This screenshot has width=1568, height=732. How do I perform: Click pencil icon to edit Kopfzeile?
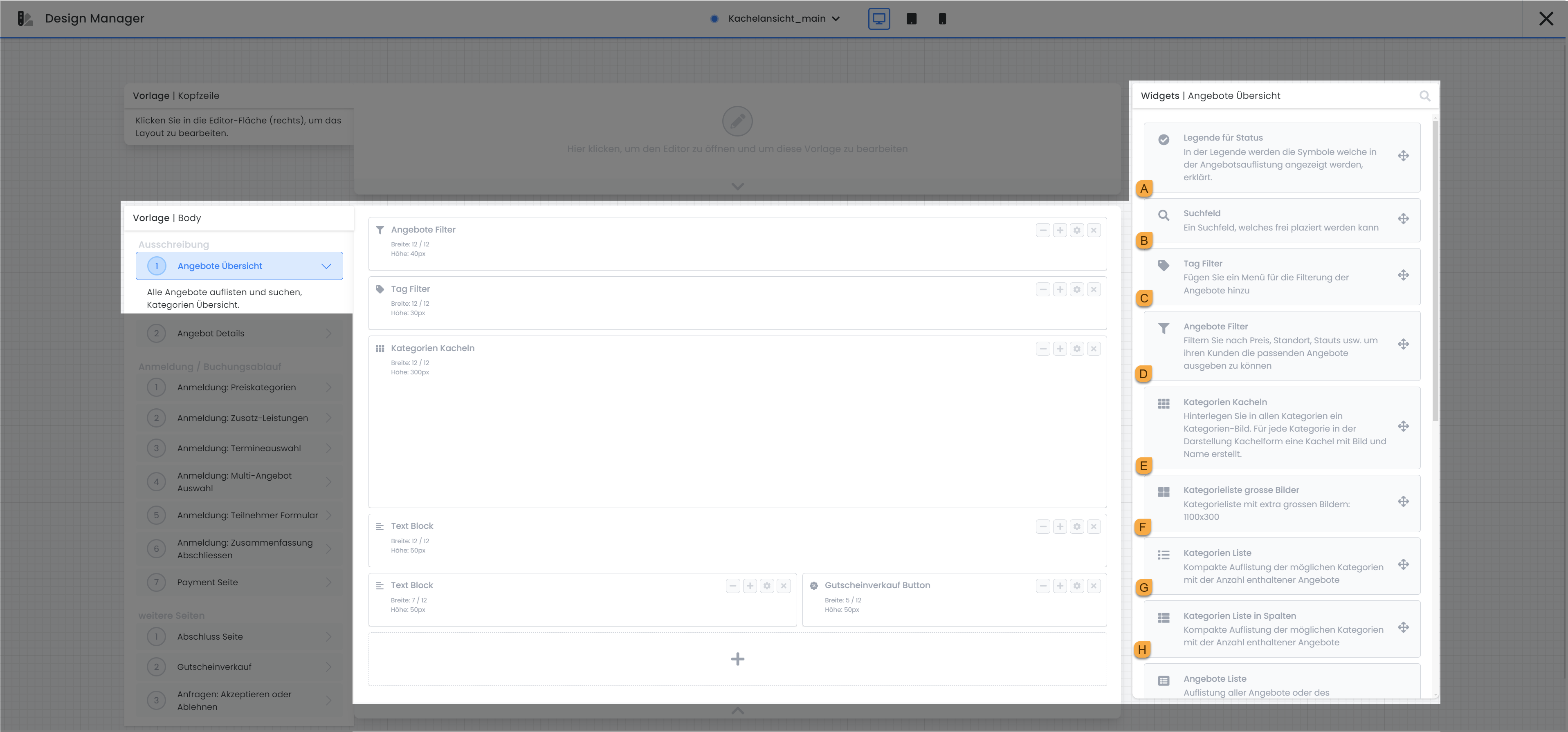[x=737, y=121]
